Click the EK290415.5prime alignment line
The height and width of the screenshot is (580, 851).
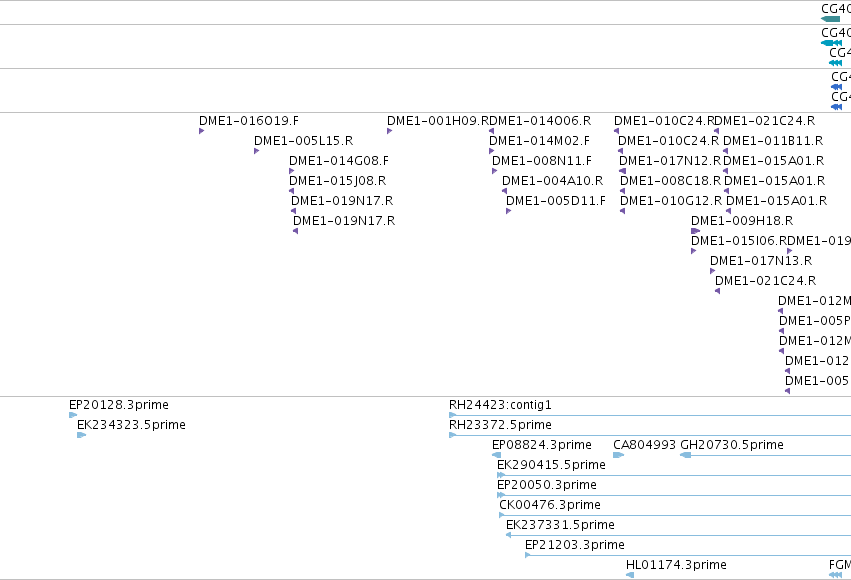(674, 475)
